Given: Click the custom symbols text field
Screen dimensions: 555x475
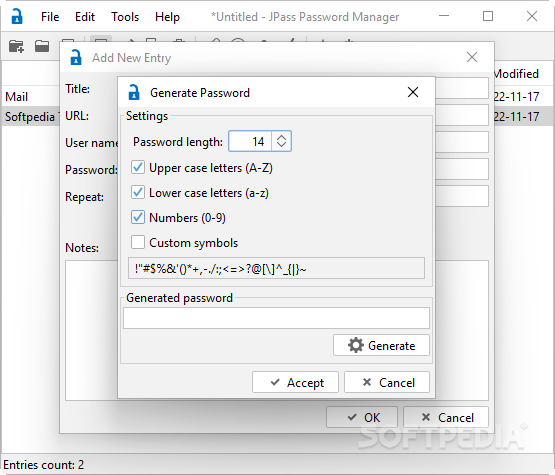Looking at the screenshot, I should 276,268.
